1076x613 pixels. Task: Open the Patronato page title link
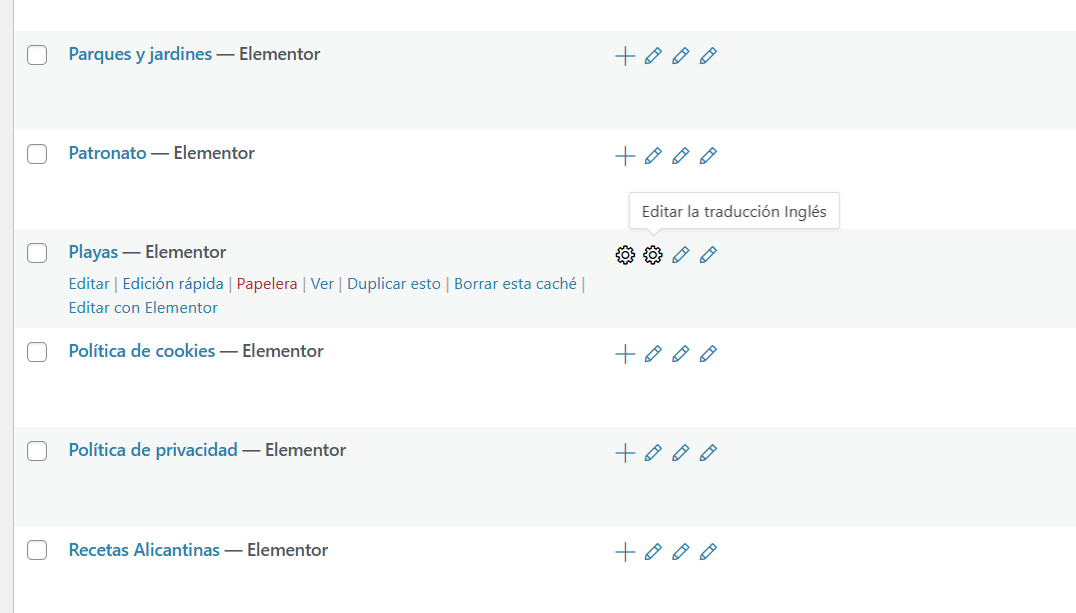107,153
